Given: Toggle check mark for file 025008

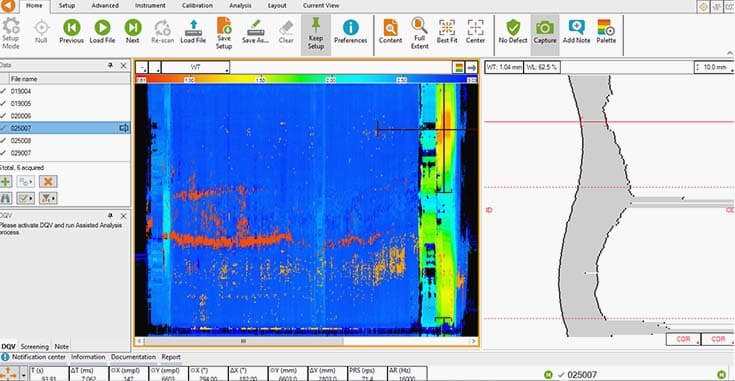Looking at the screenshot, I should (x=3, y=141).
